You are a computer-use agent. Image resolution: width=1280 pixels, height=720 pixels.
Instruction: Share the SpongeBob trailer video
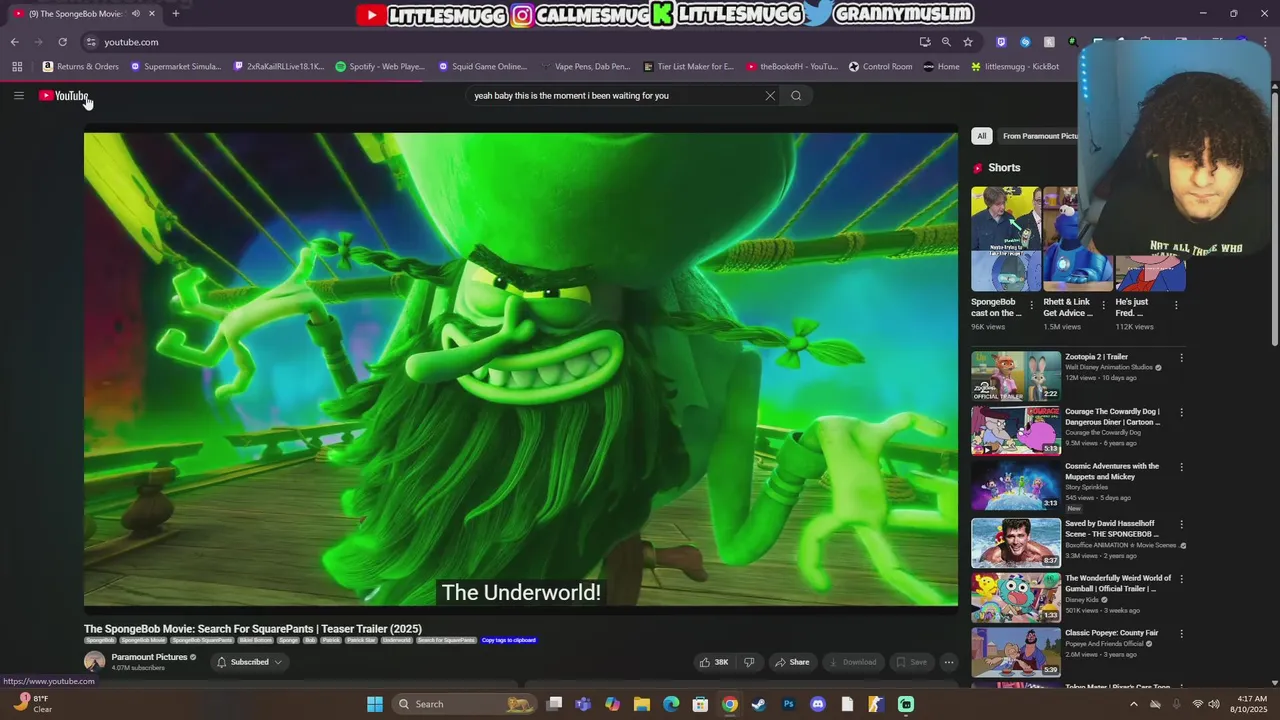click(x=792, y=662)
